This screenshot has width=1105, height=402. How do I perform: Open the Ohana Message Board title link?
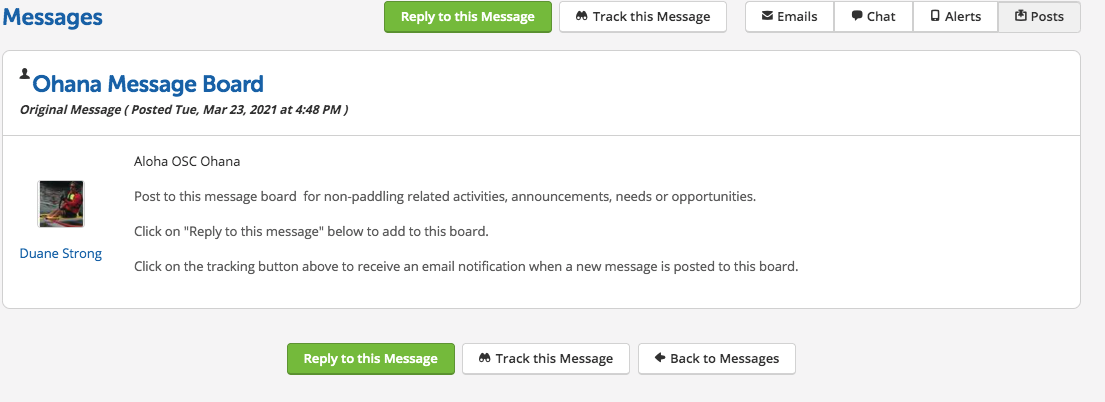148,84
